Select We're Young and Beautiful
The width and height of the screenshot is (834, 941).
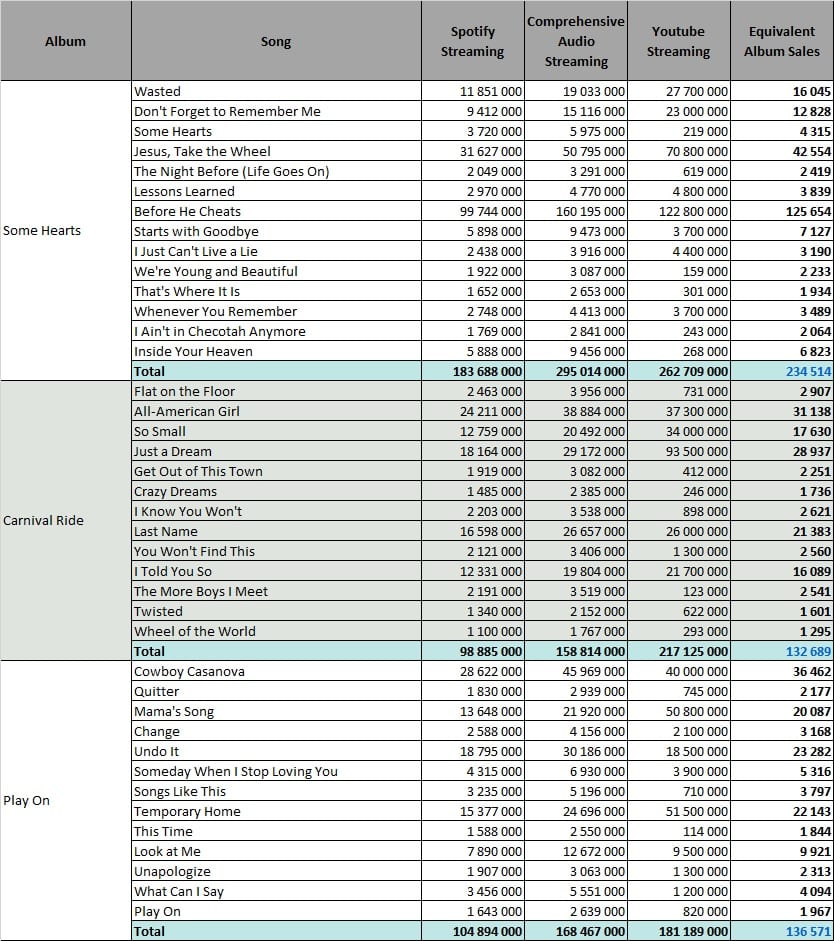(276, 271)
